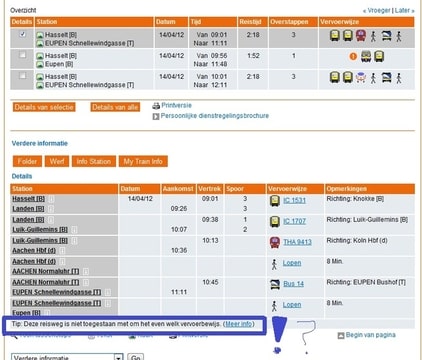Click map icon beside EUPEN Schnellewindgasse in third journey
Screen dimensions: 422x360
[40, 85]
